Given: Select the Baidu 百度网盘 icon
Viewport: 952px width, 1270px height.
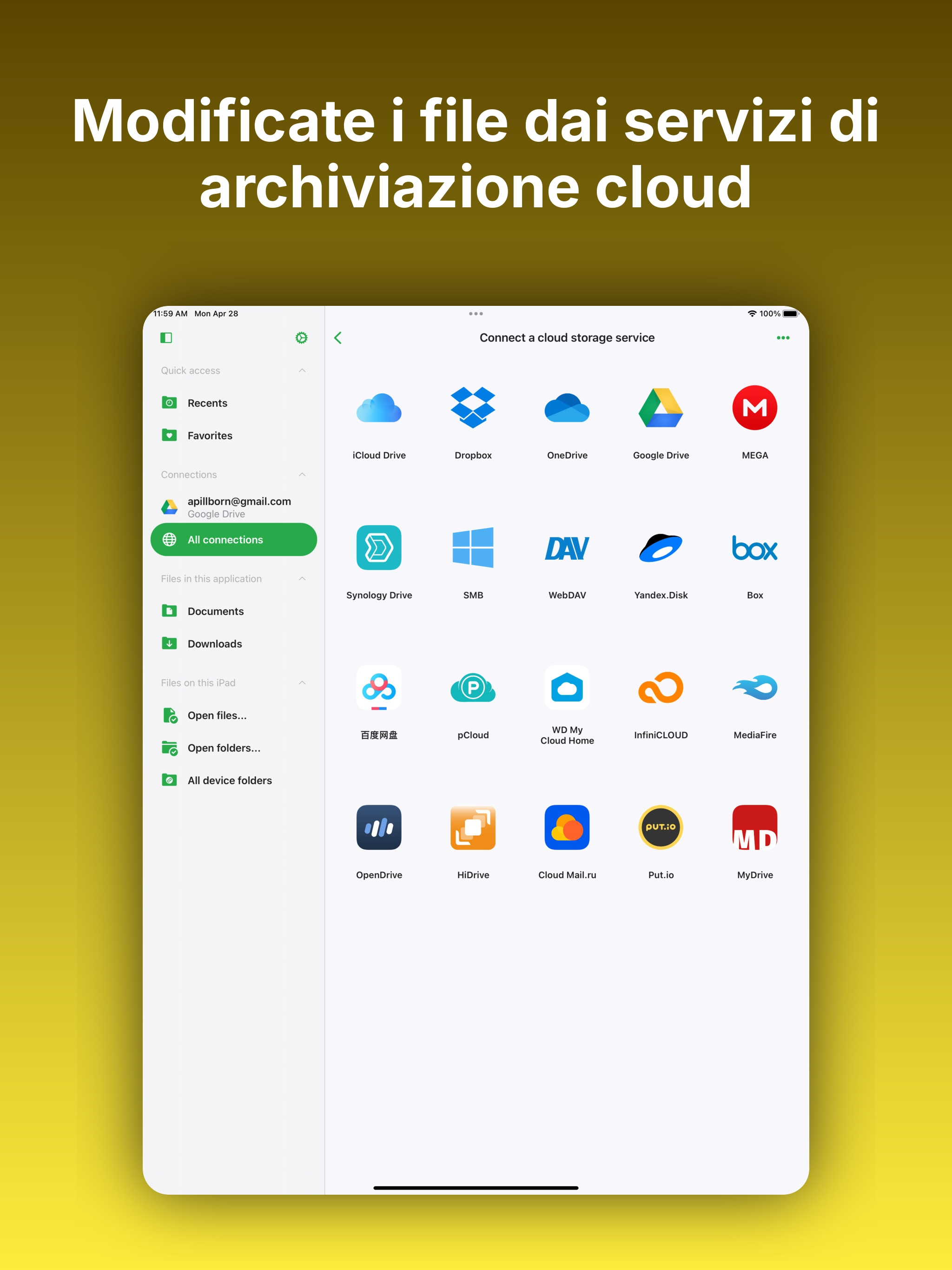Looking at the screenshot, I should click(379, 688).
